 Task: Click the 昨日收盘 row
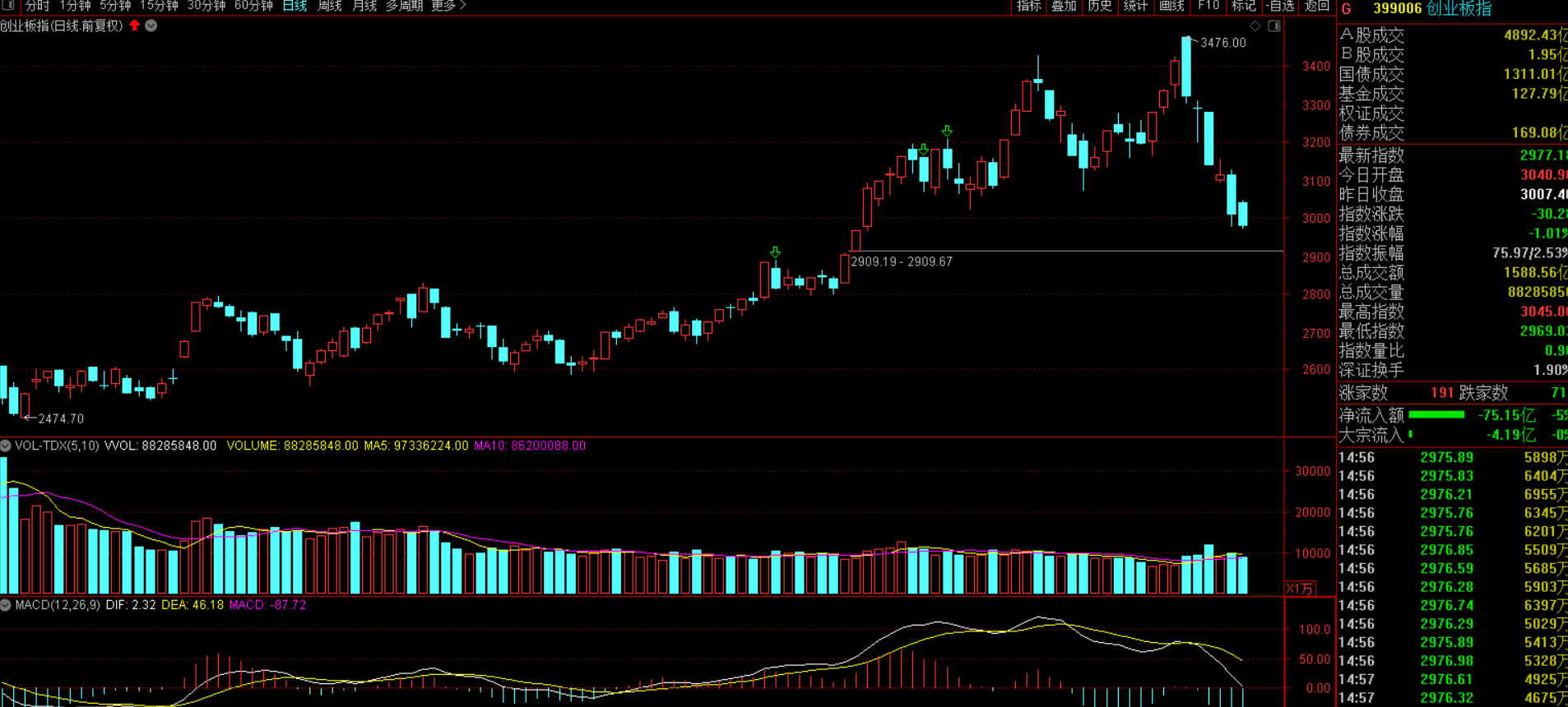coord(1453,195)
